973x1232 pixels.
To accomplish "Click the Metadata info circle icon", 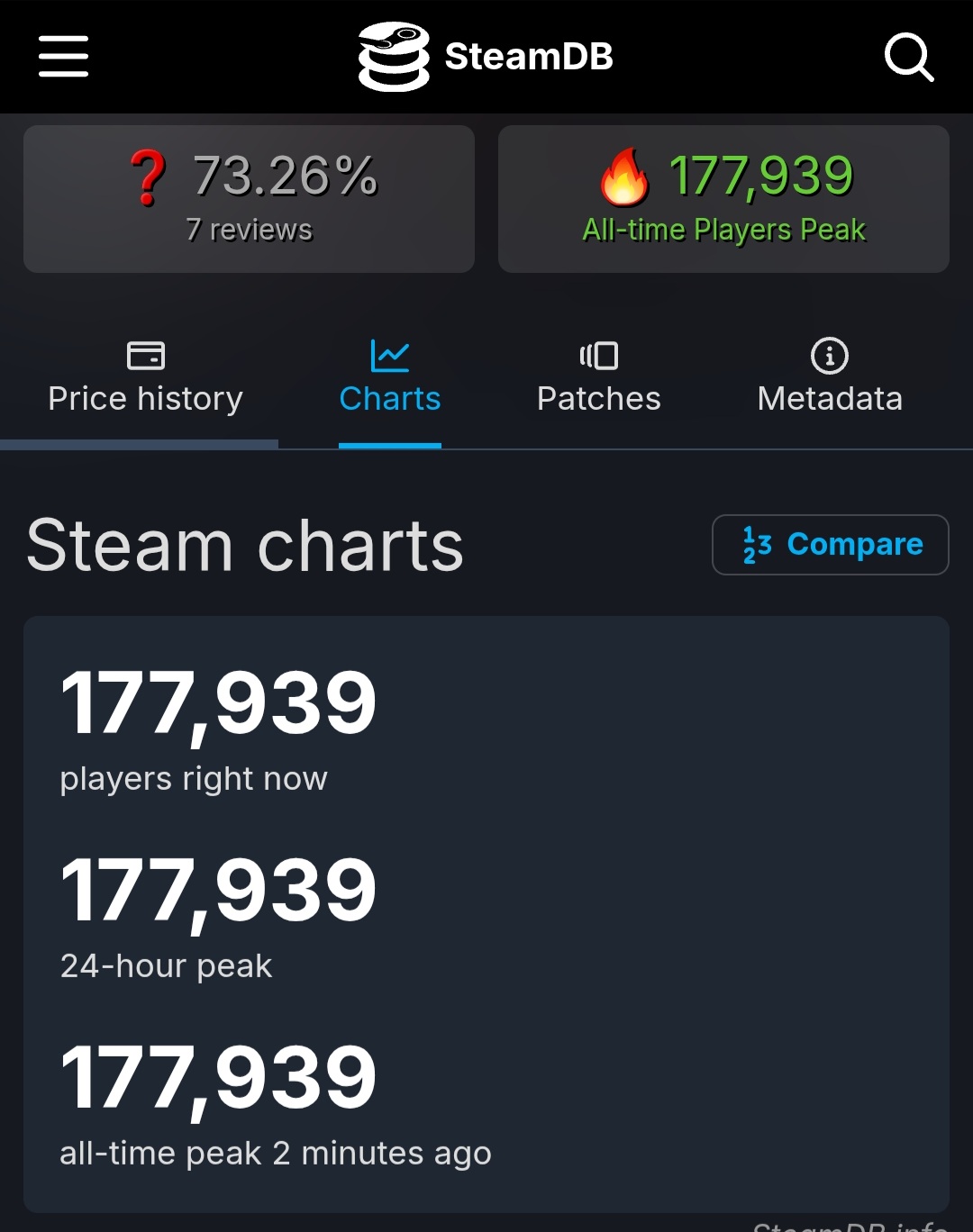I will [830, 356].
